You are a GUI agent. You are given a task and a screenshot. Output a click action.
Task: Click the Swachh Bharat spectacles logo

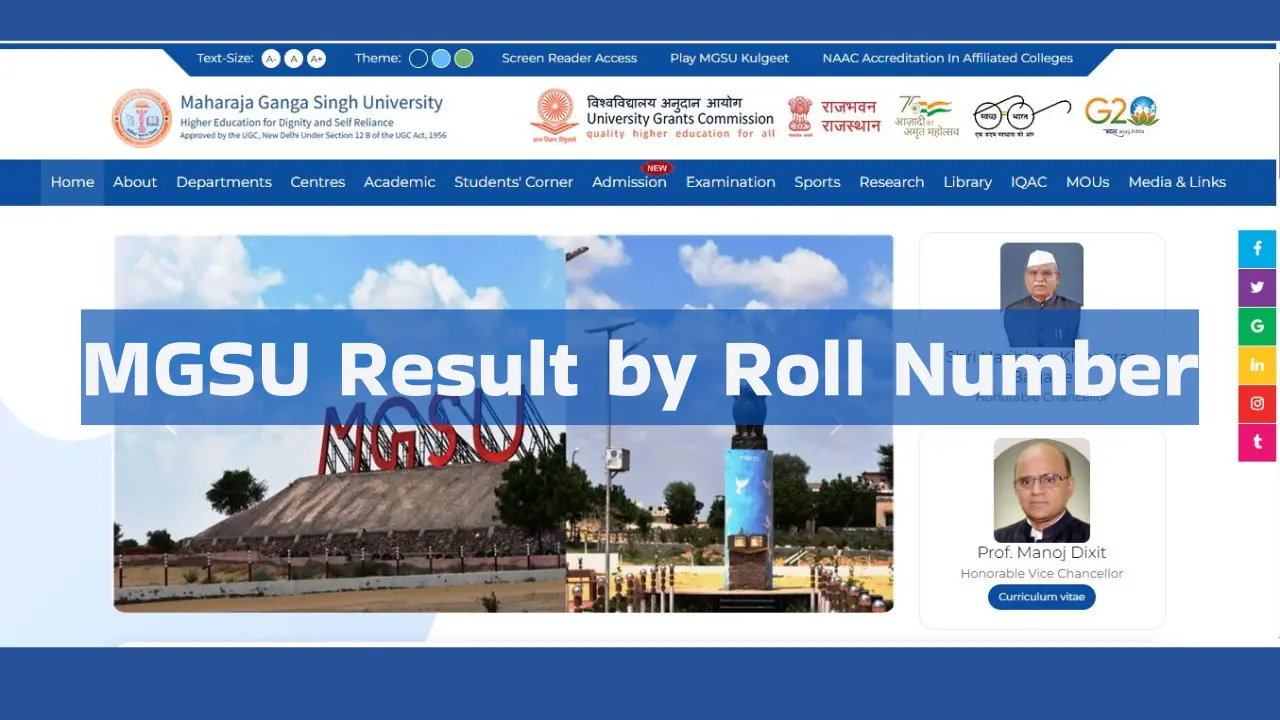[1022, 116]
